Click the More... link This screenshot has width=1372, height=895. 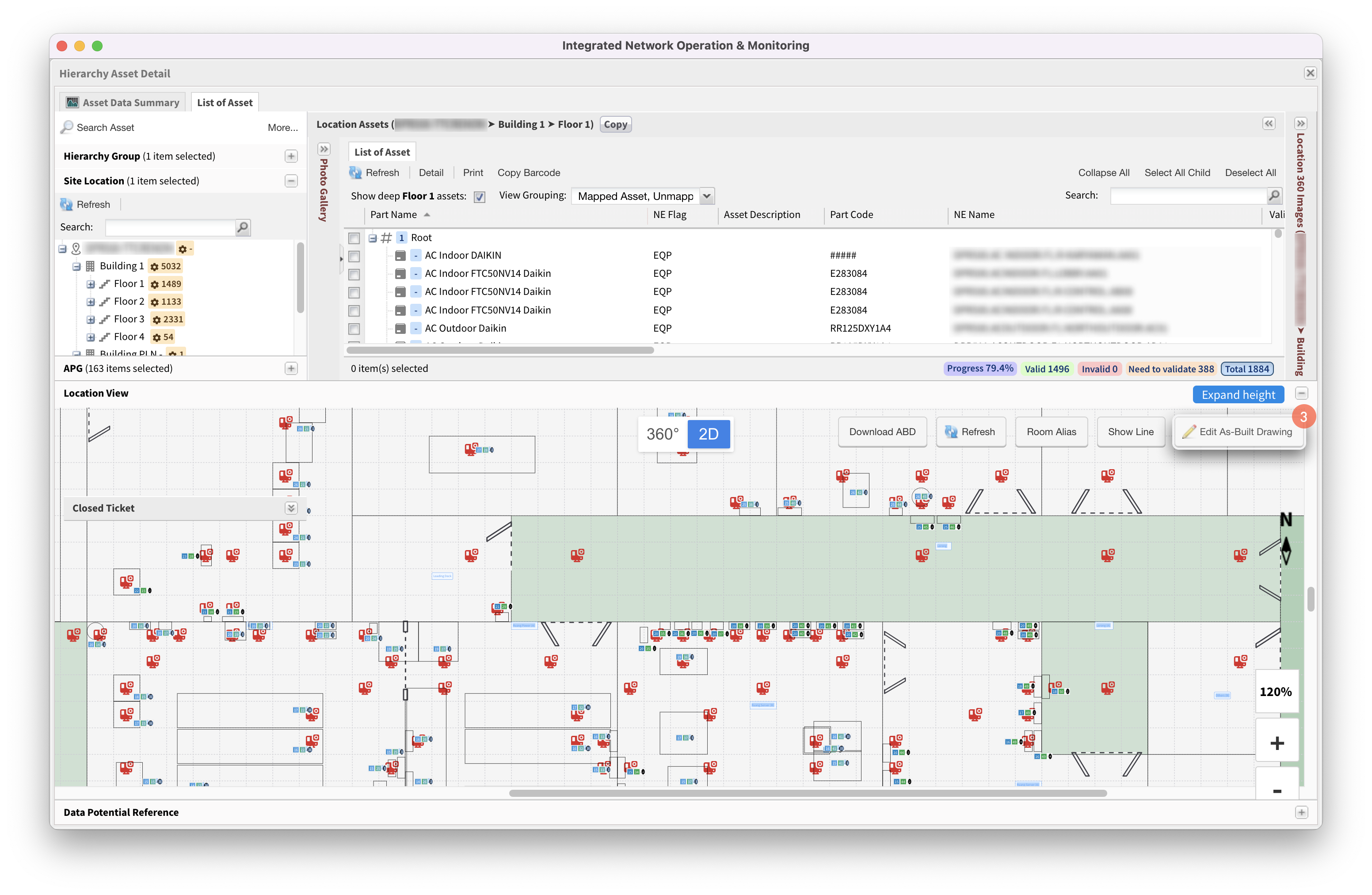pyautogui.click(x=282, y=127)
